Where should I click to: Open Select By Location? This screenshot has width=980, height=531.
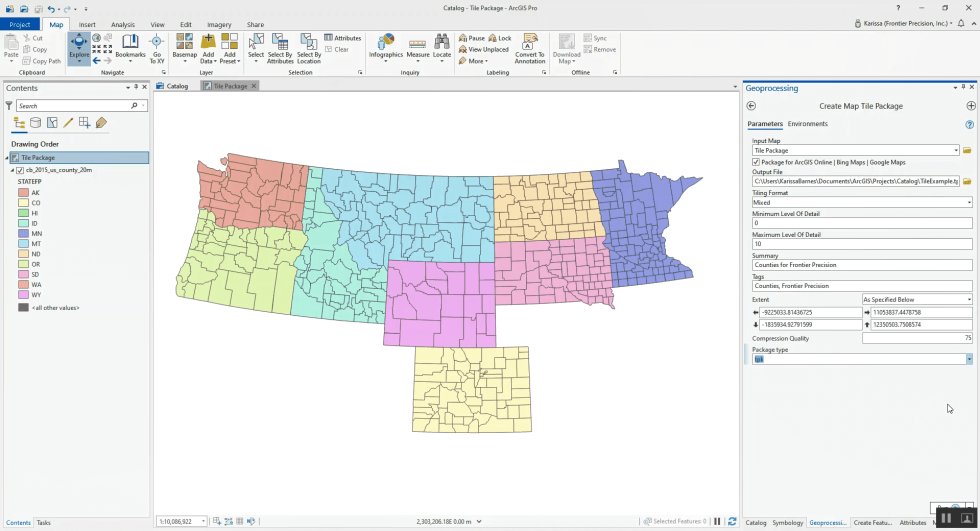[x=309, y=48]
